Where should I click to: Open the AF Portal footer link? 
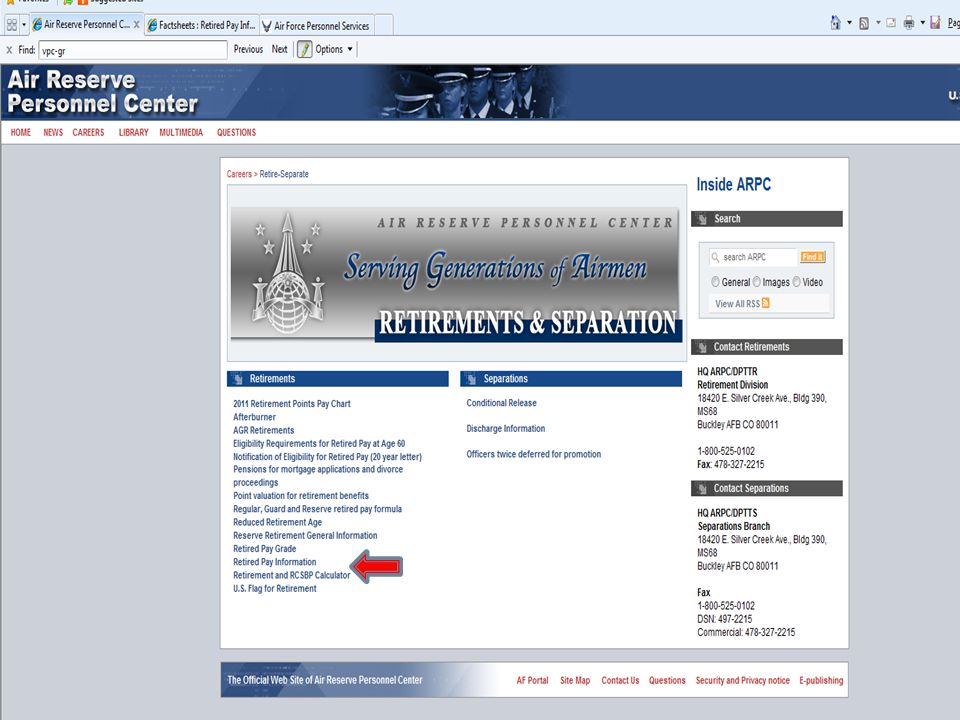click(x=532, y=681)
